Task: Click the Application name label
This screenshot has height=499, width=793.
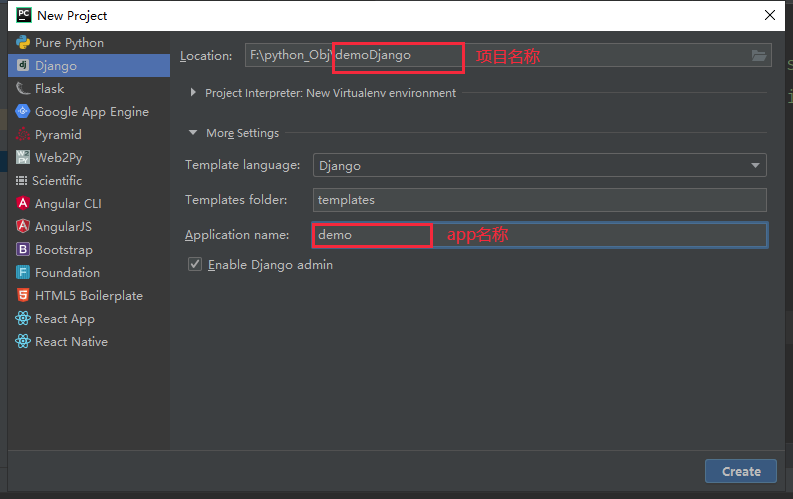Action: coord(237,235)
